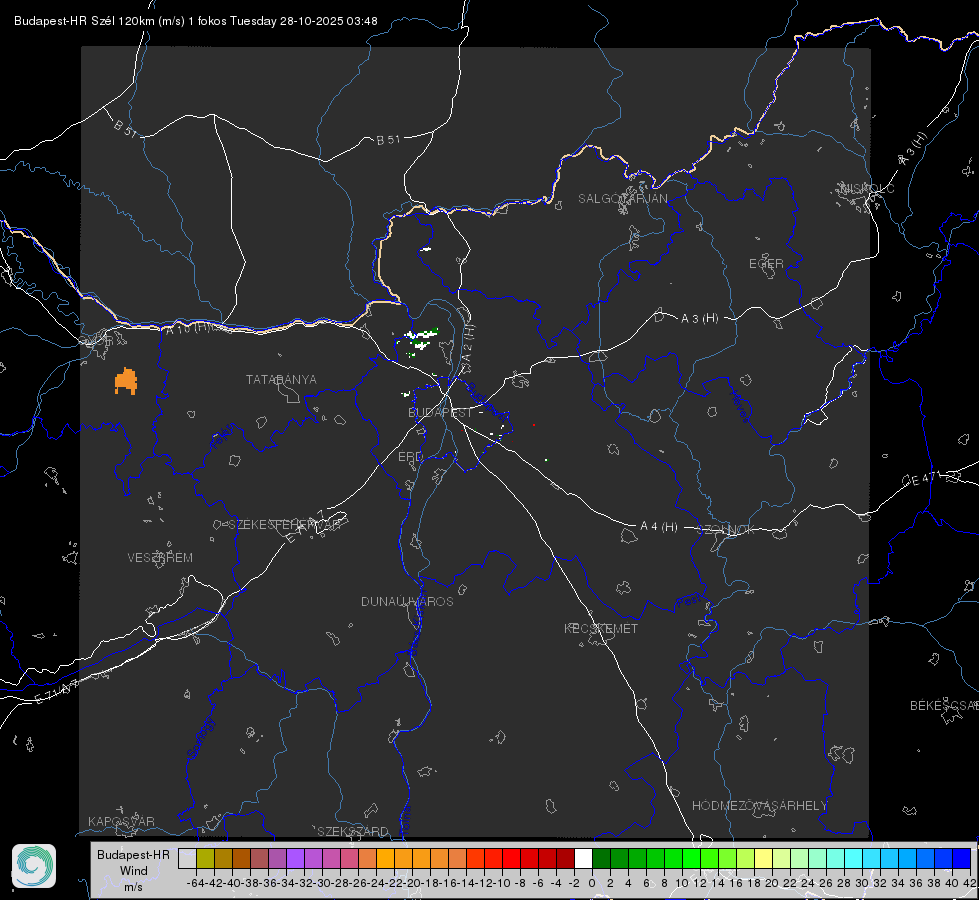This screenshot has height=900, width=979.
Task: Click the KECSKEMET city label
Action: (x=601, y=629)
